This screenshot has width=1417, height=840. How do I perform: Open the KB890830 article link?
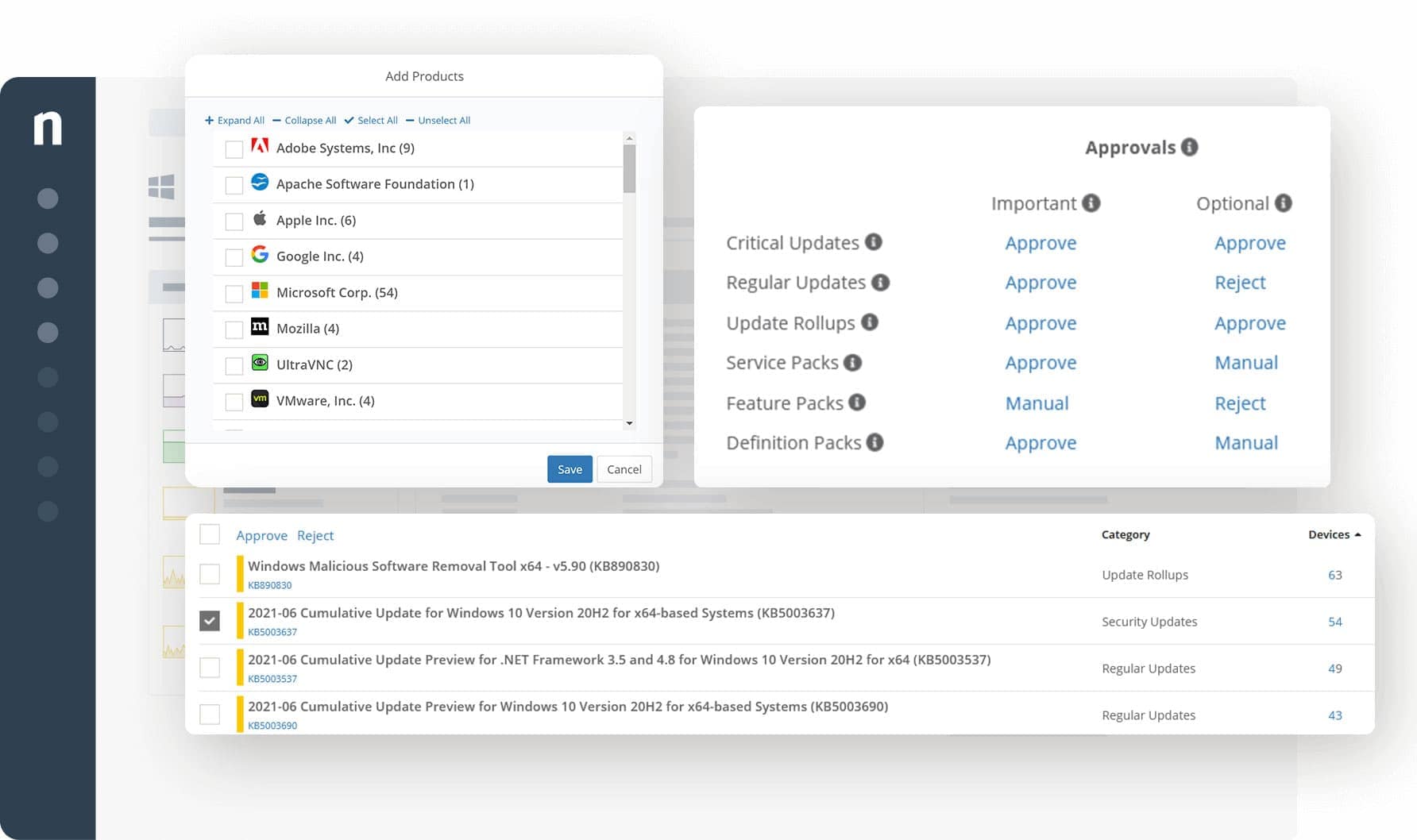[x=269, y=585]
